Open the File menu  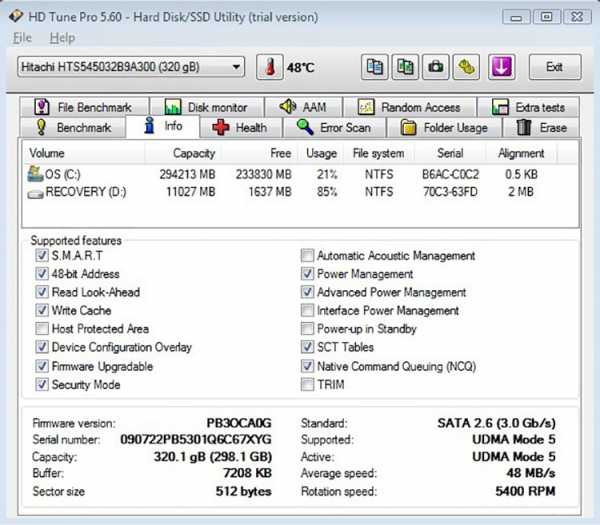click(x=22, y=38)
